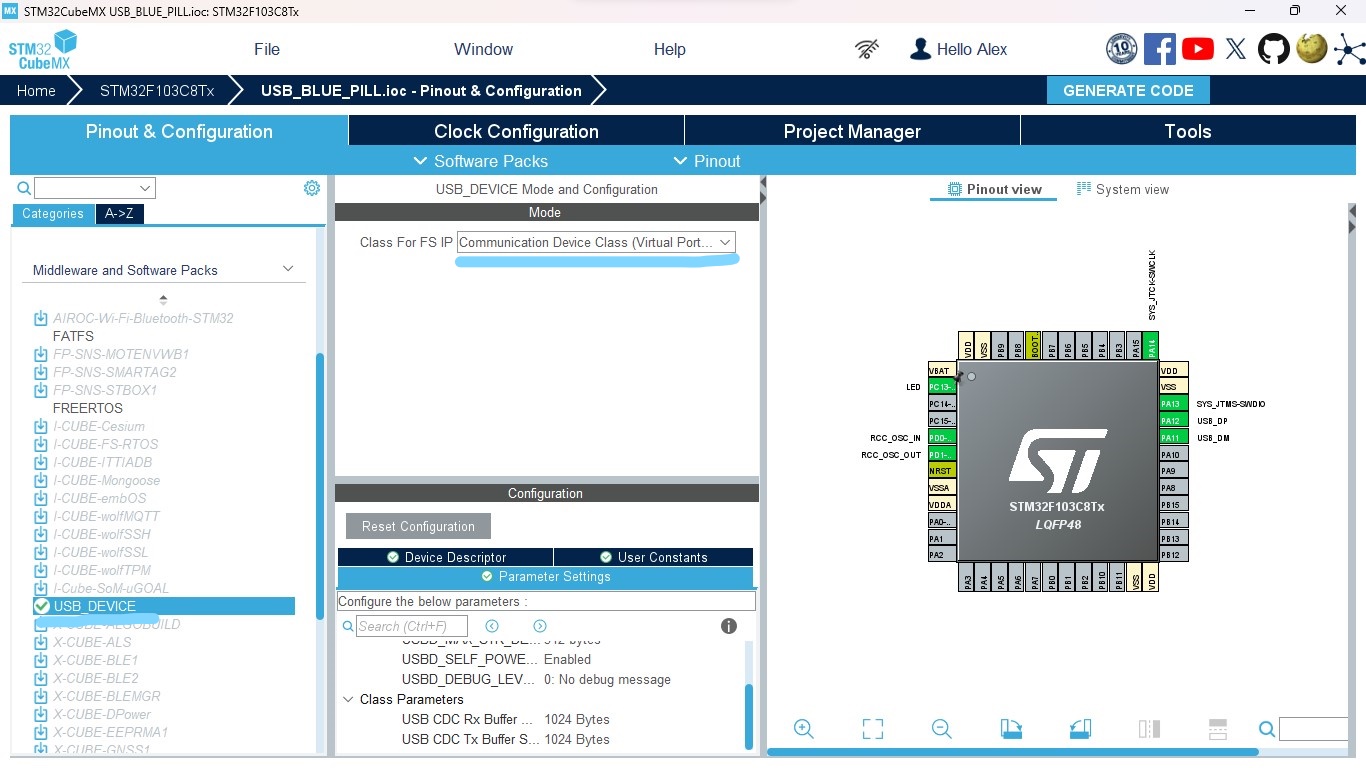
Task: Click the category settings gear icon
Action: [312, 188]
